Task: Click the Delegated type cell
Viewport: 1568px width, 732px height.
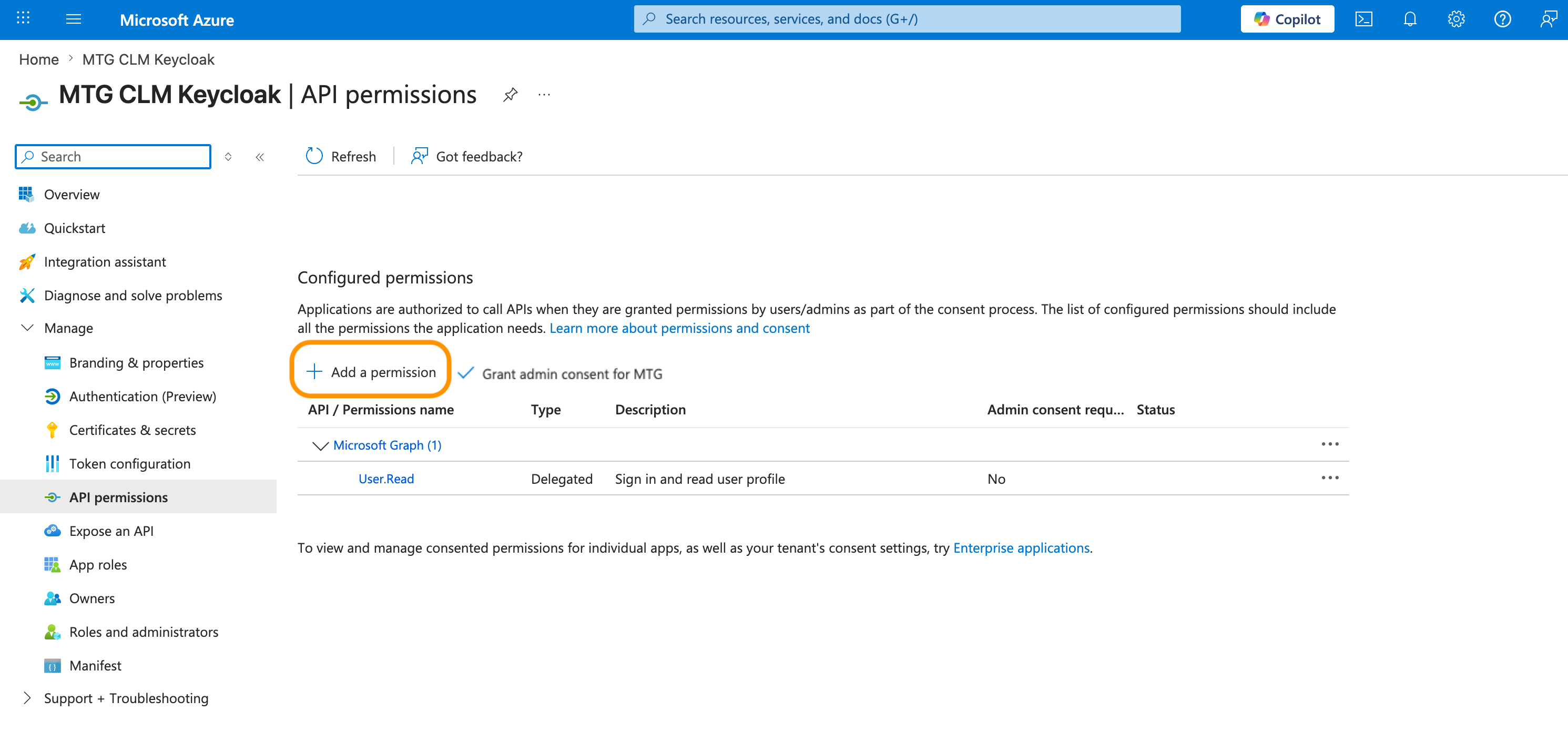Action: coord(561,479)
